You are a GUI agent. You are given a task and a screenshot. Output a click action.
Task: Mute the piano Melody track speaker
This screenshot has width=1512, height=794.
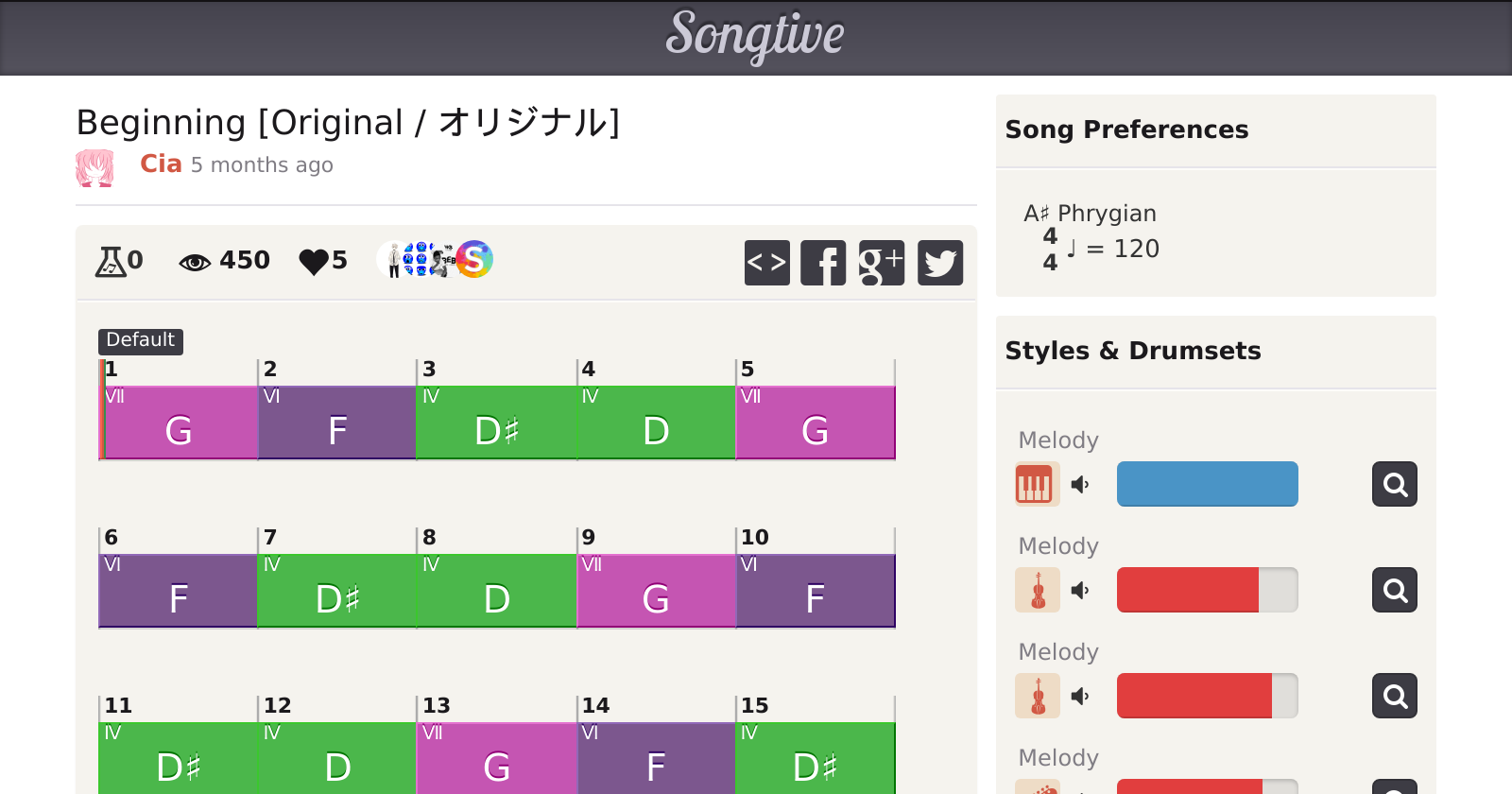(x=1080, y=485)
